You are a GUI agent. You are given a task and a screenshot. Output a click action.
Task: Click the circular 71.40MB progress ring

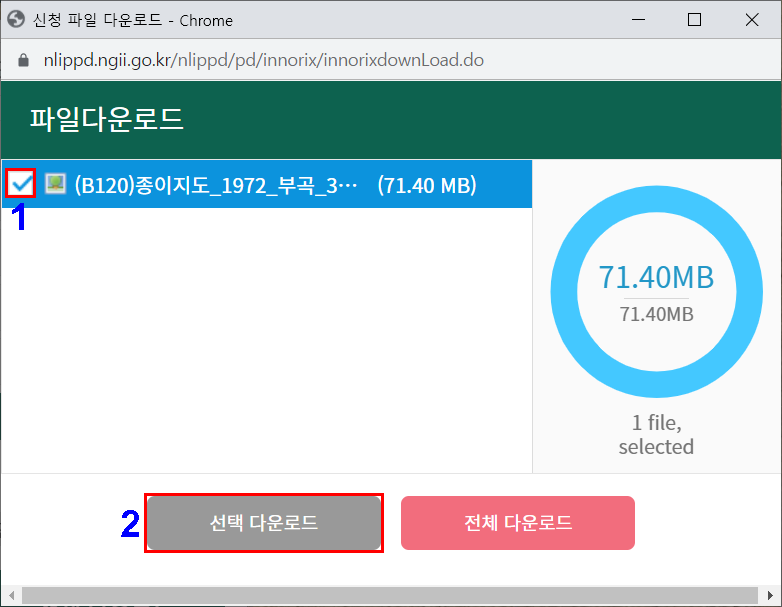point(656,292)
